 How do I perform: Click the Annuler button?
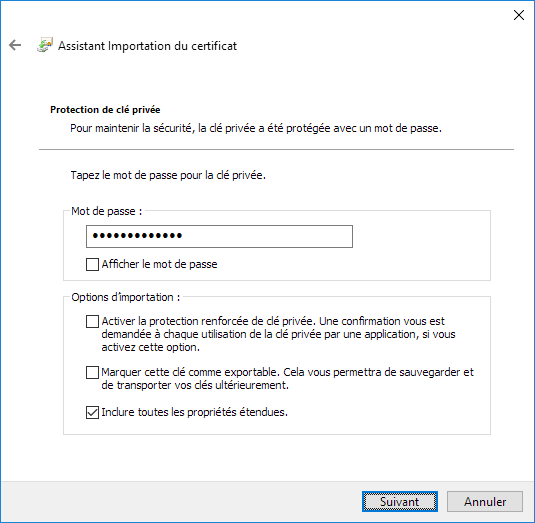485,502
